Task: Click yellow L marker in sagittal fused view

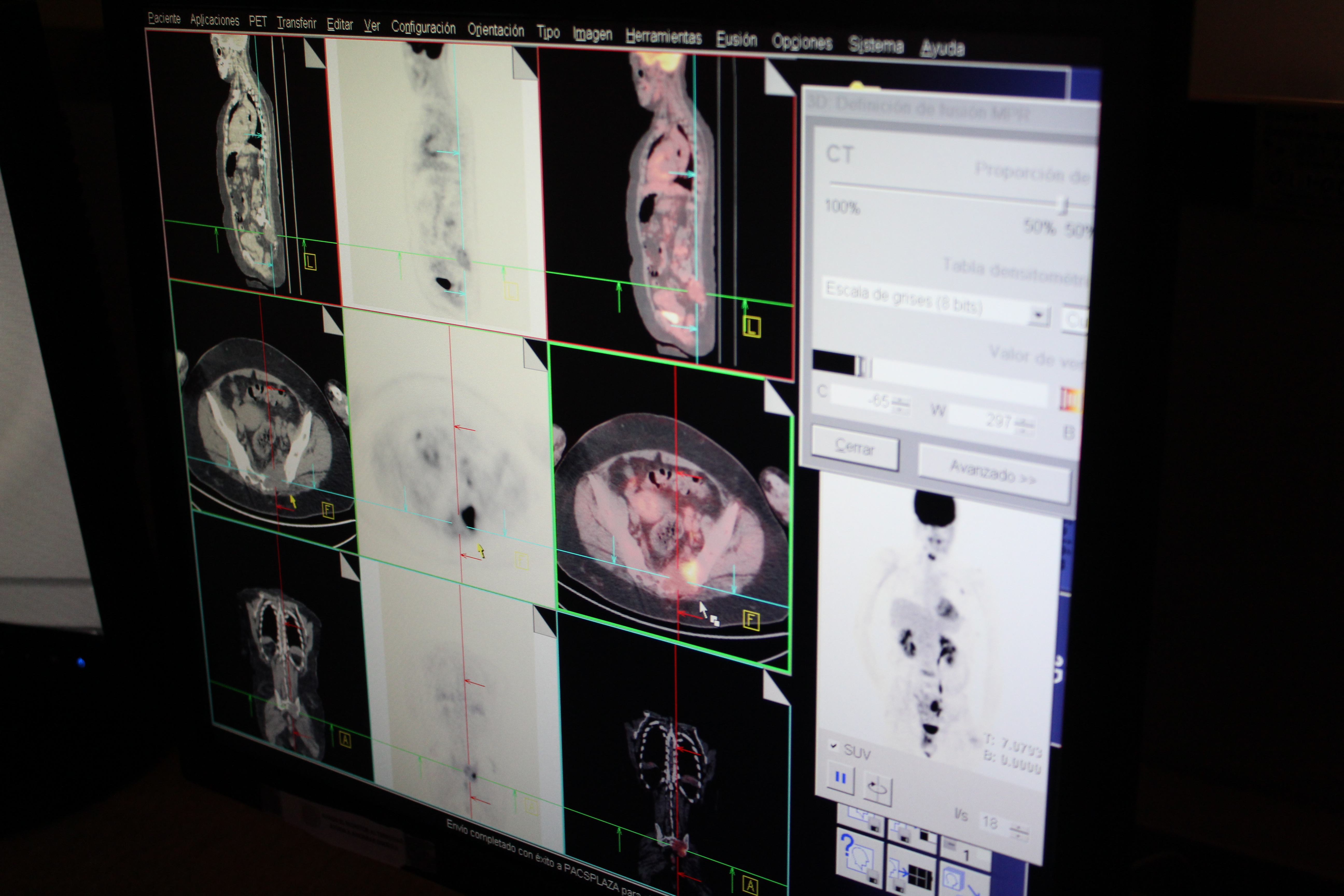Action: click(x=751, y=327)
